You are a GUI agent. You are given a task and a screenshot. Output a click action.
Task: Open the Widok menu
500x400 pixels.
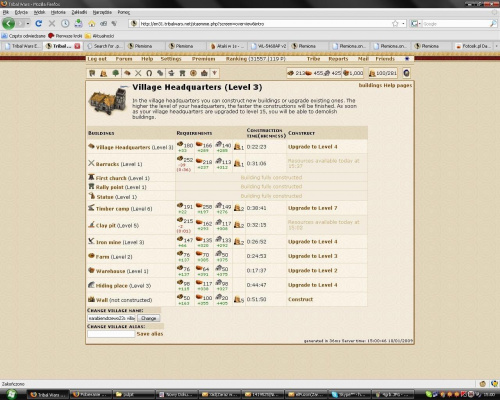pyautogui.click(x=39, y=12)
